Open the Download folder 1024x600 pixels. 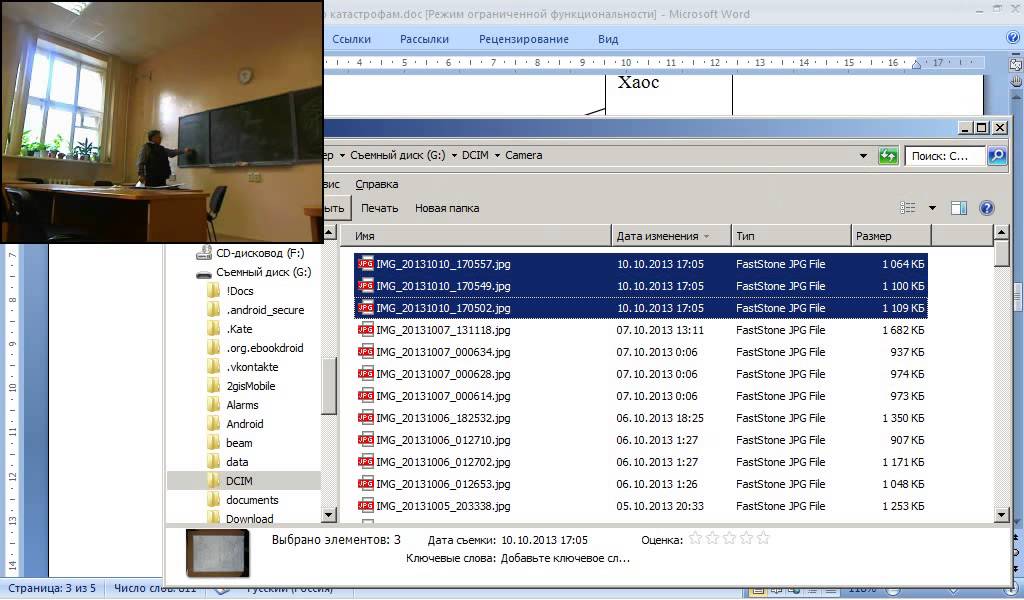[249, 518]
